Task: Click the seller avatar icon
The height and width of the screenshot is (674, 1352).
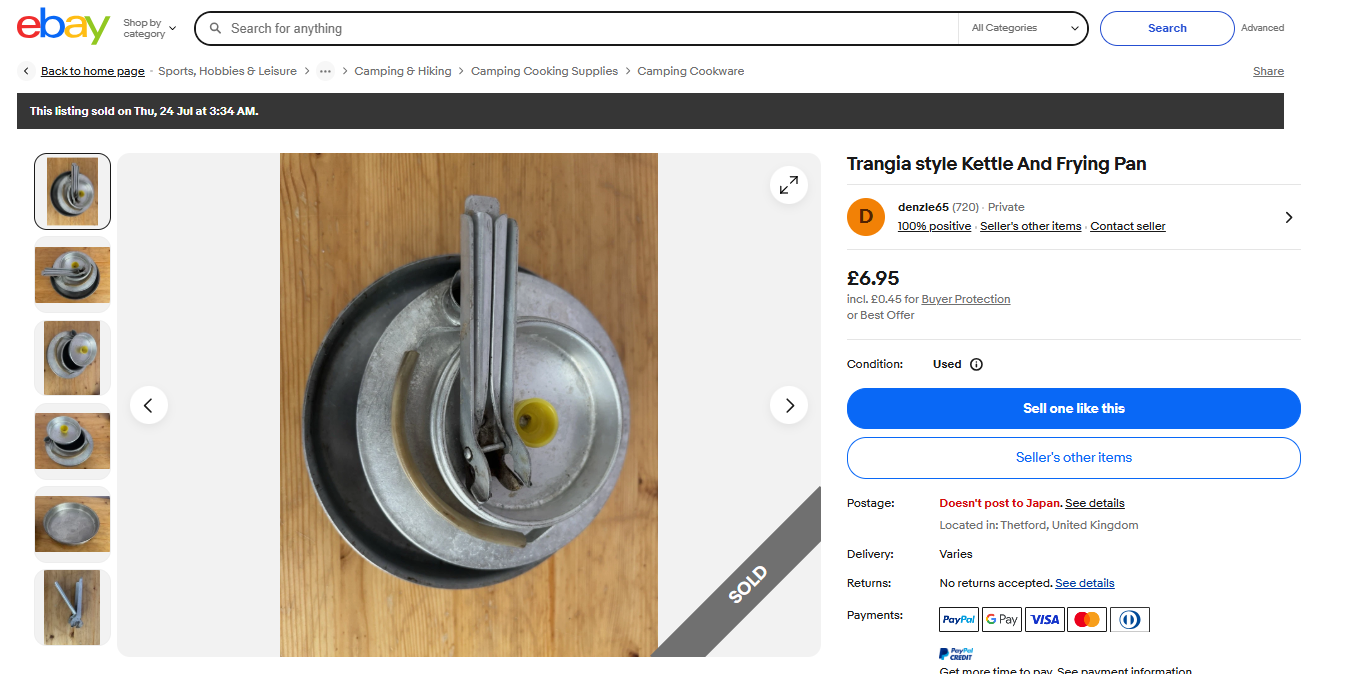Action: [x=866, y=217]
